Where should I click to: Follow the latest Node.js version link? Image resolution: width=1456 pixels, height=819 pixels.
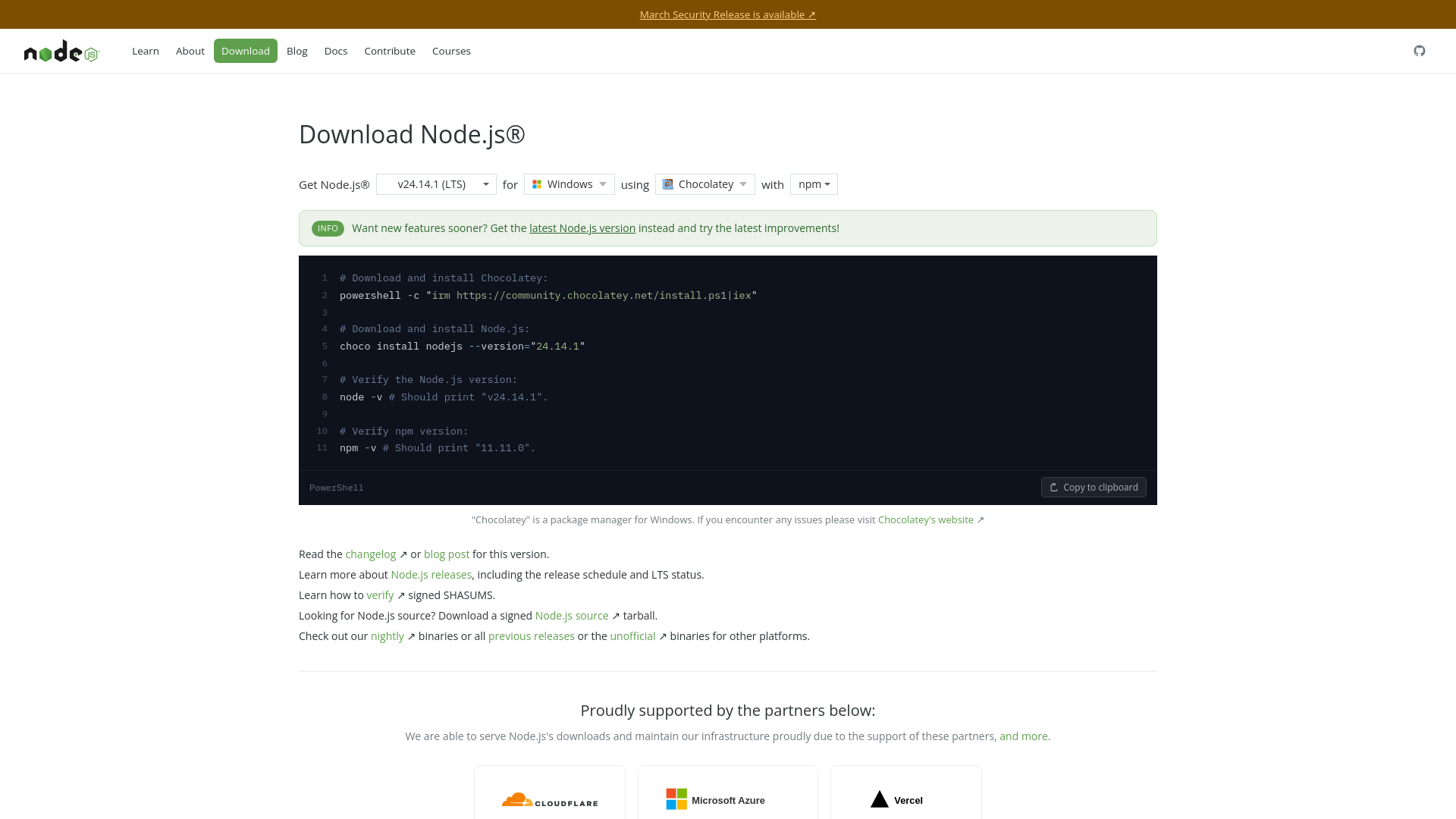pyautogui.click(x=582, y=228)
